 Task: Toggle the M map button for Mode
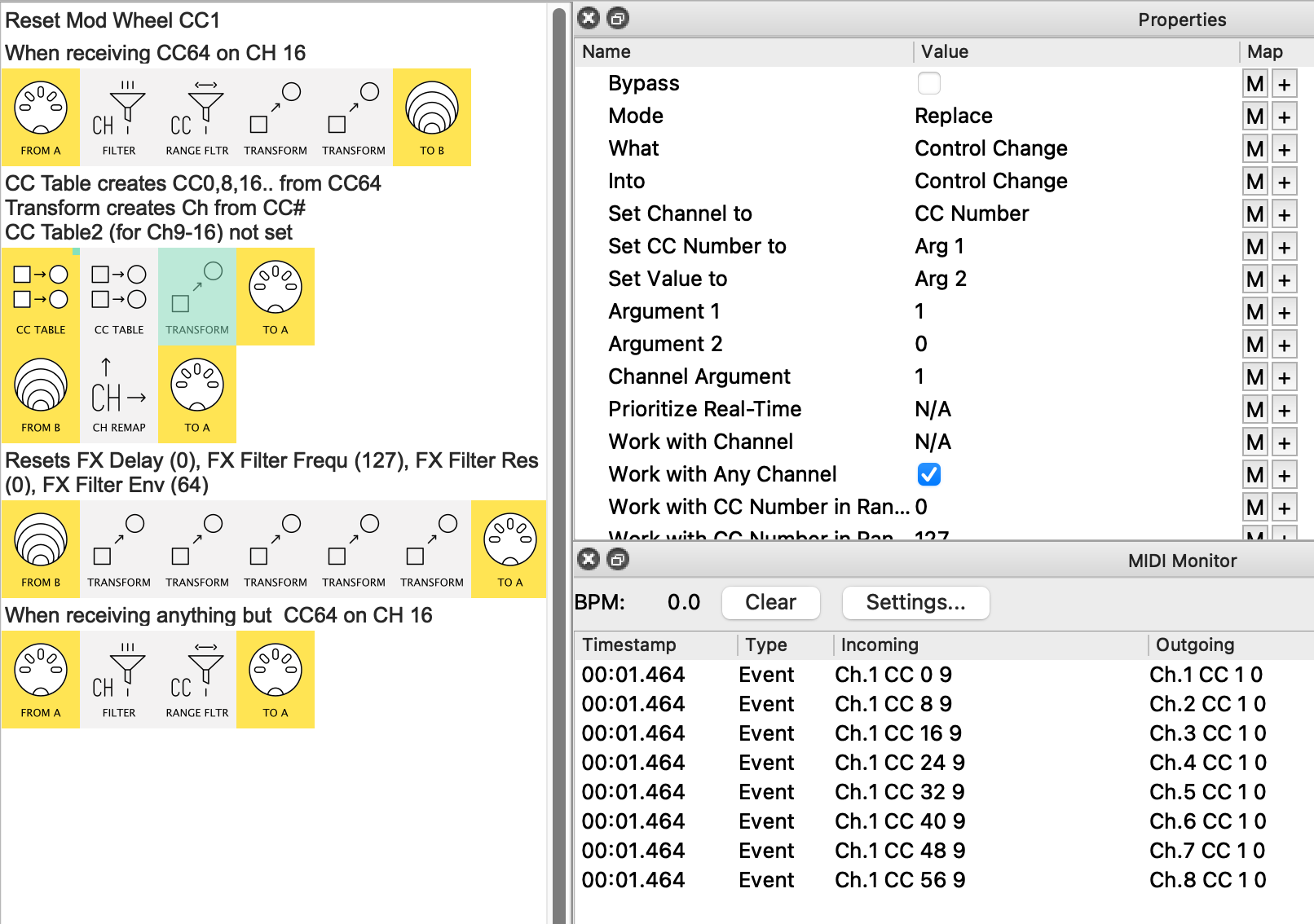point(1254,117)
